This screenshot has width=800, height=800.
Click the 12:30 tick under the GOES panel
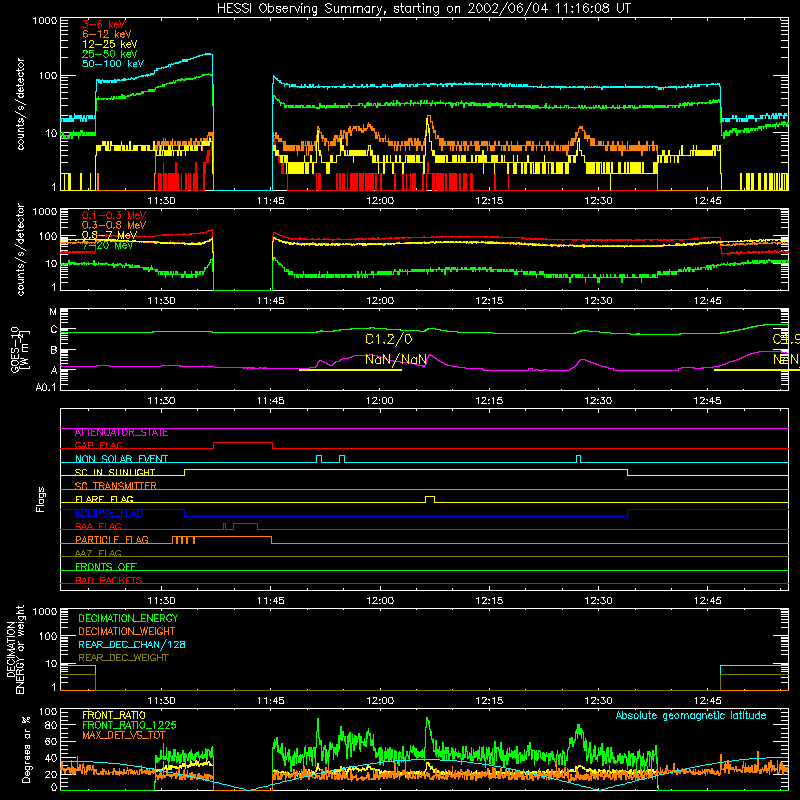(598, 401)
